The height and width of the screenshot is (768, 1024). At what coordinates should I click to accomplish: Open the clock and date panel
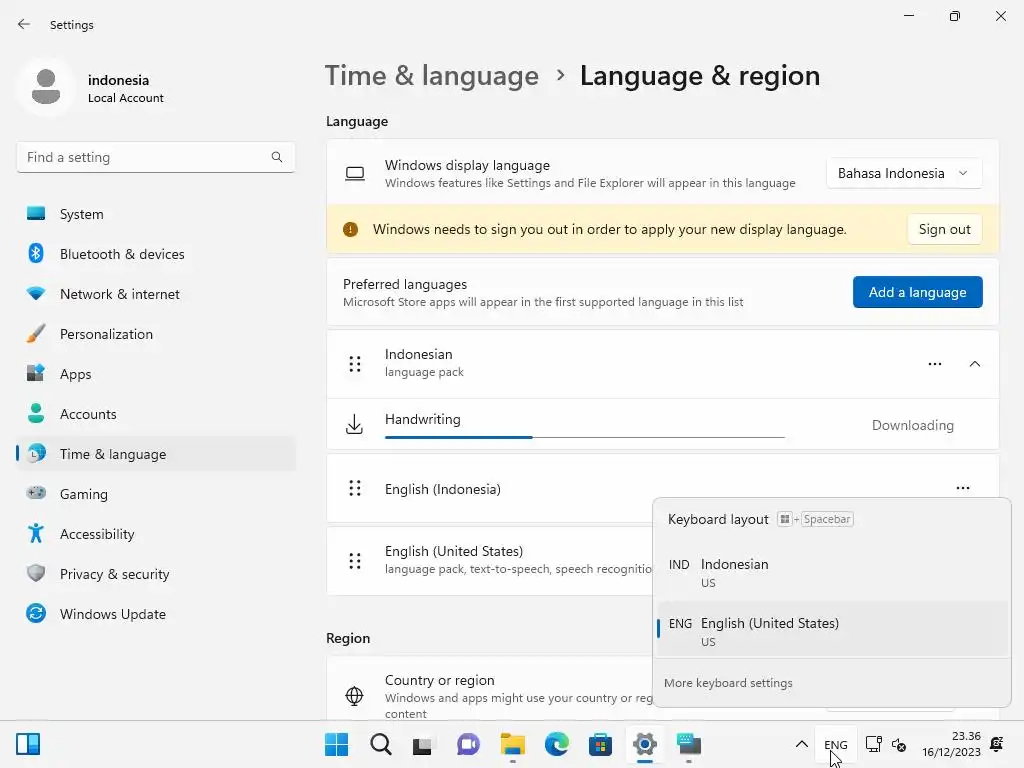[x=952, y=744]
